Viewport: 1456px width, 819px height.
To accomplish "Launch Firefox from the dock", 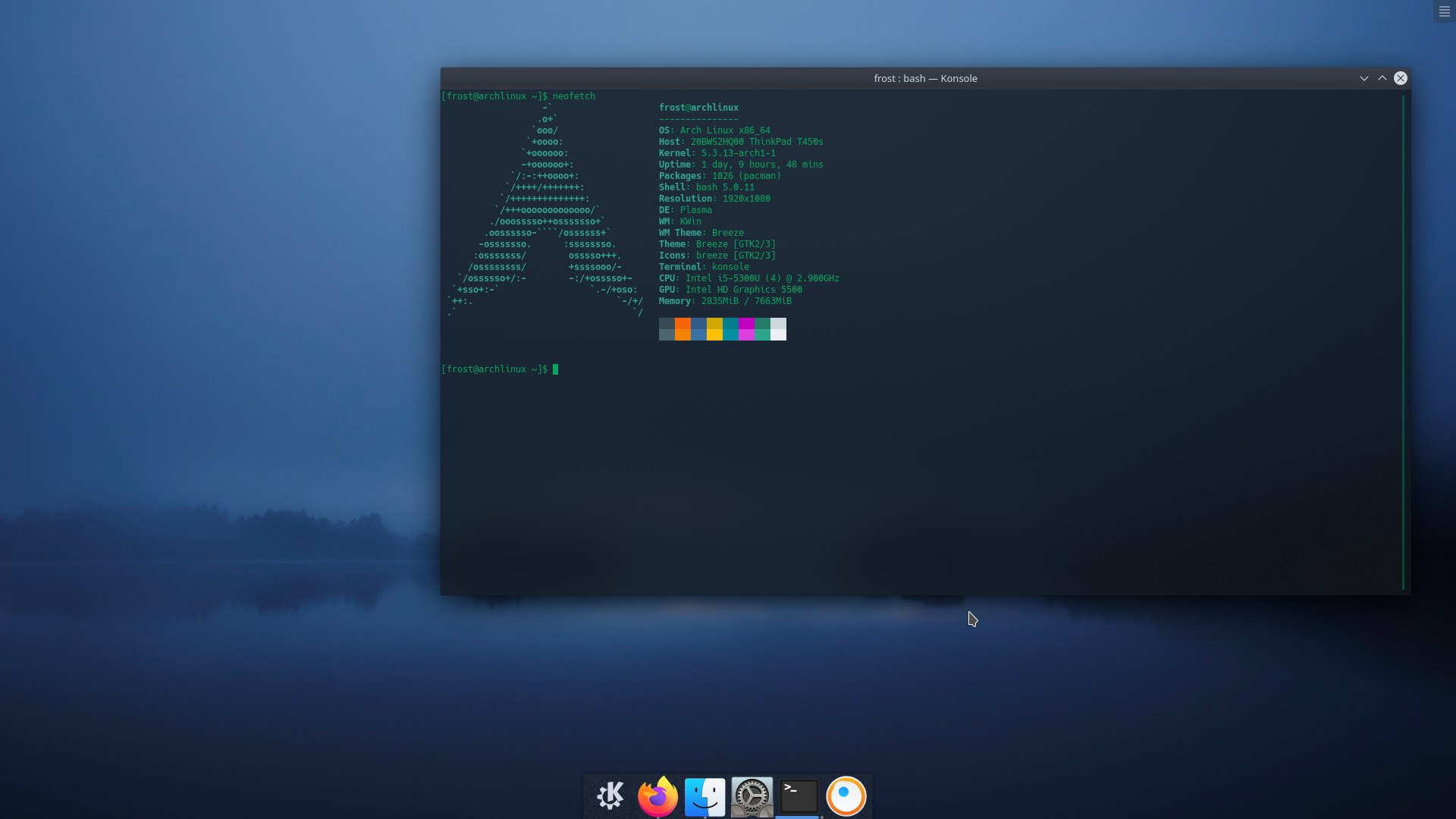I will coord(657,795).
